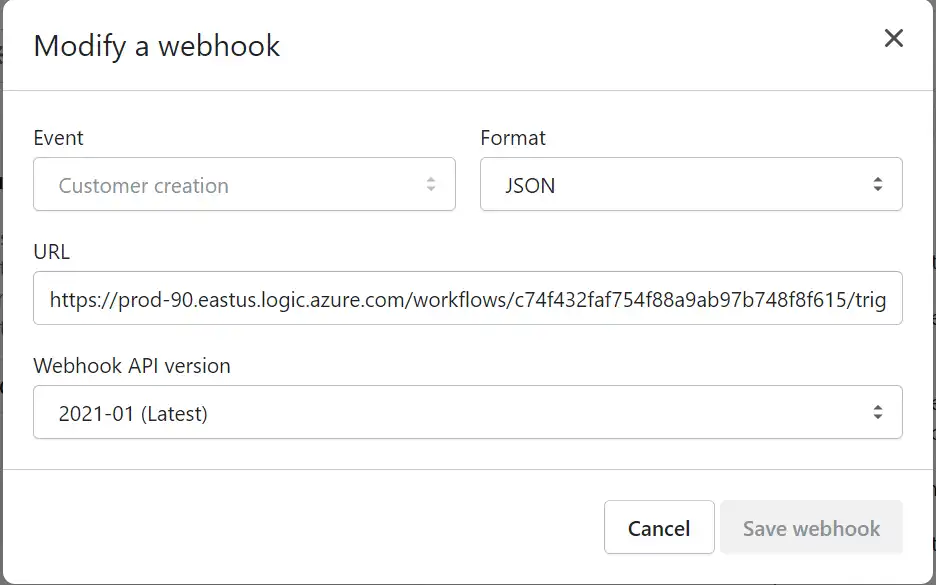Click the Modify a webhook heading
This screenshot has height=585, width=936.
tap(157, 46)
